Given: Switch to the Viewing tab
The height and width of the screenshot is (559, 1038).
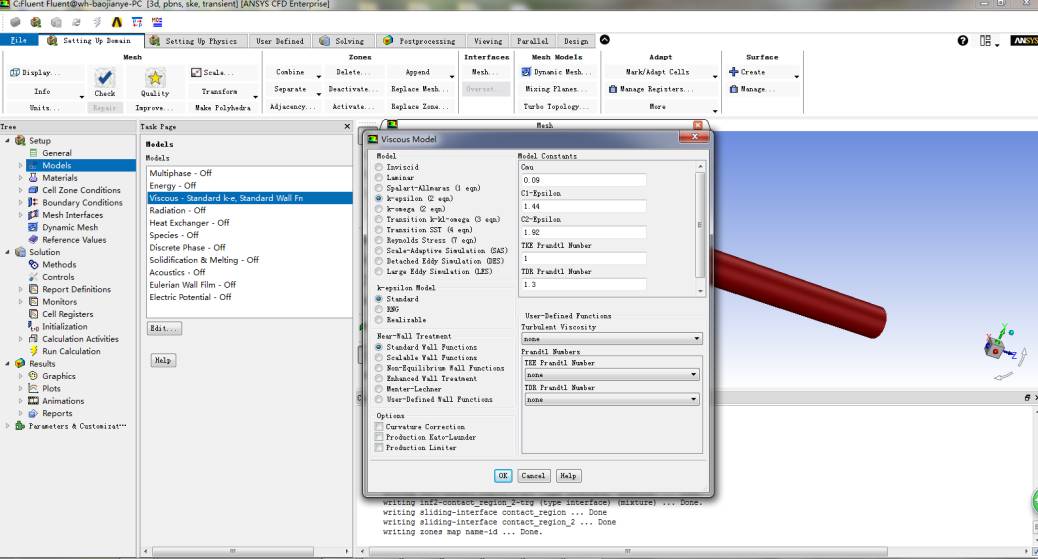Looking at the screenshot, I should click(488, 41).
